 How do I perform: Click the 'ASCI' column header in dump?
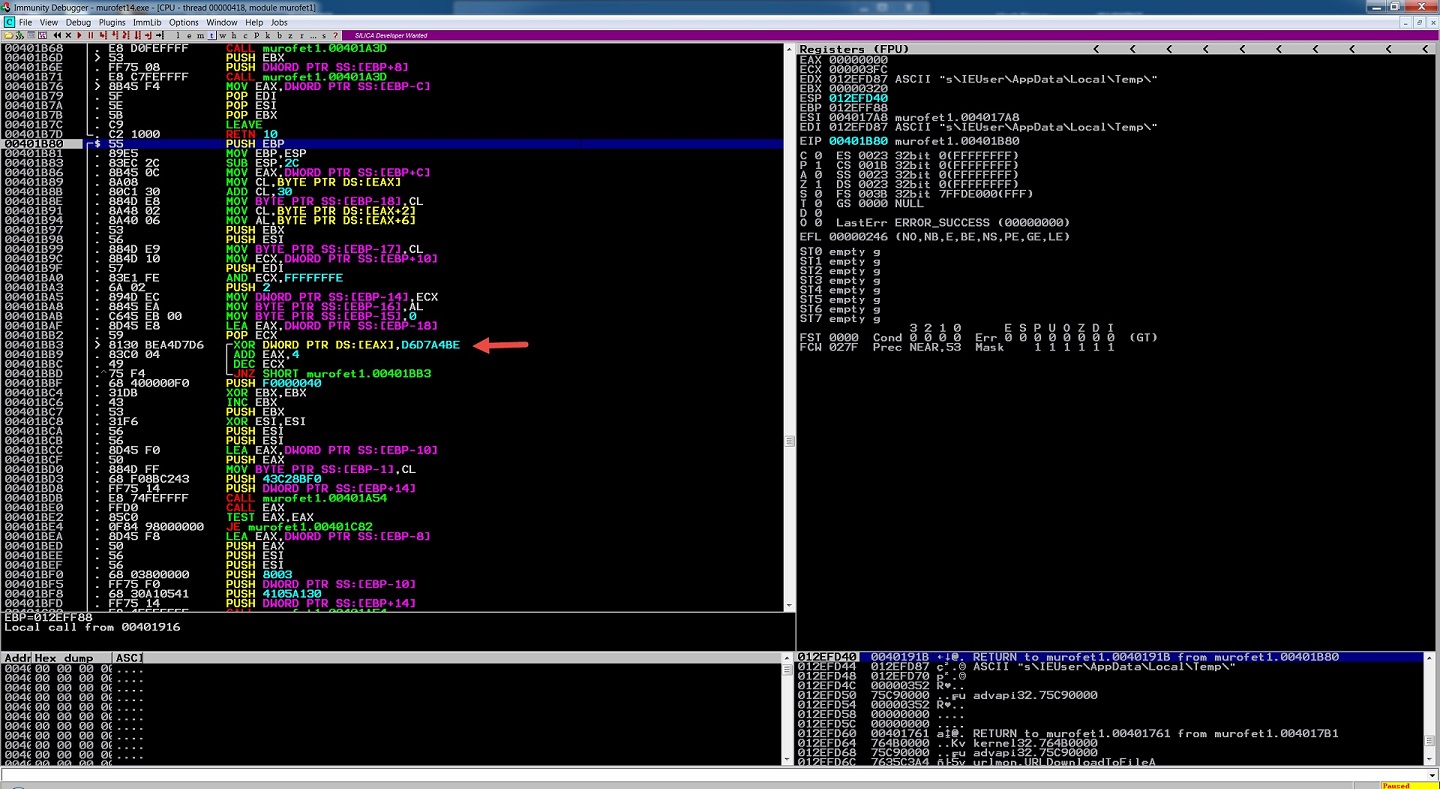coord(128,658)
